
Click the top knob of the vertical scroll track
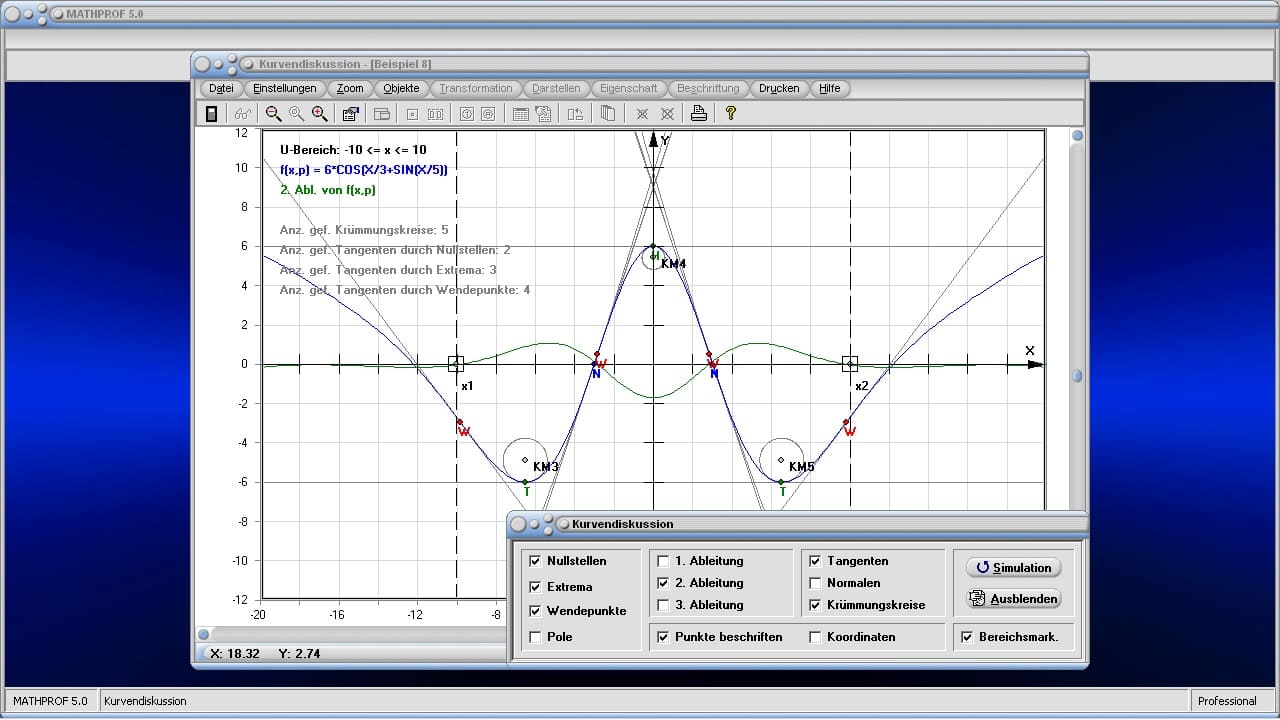tap(1078, 136)
